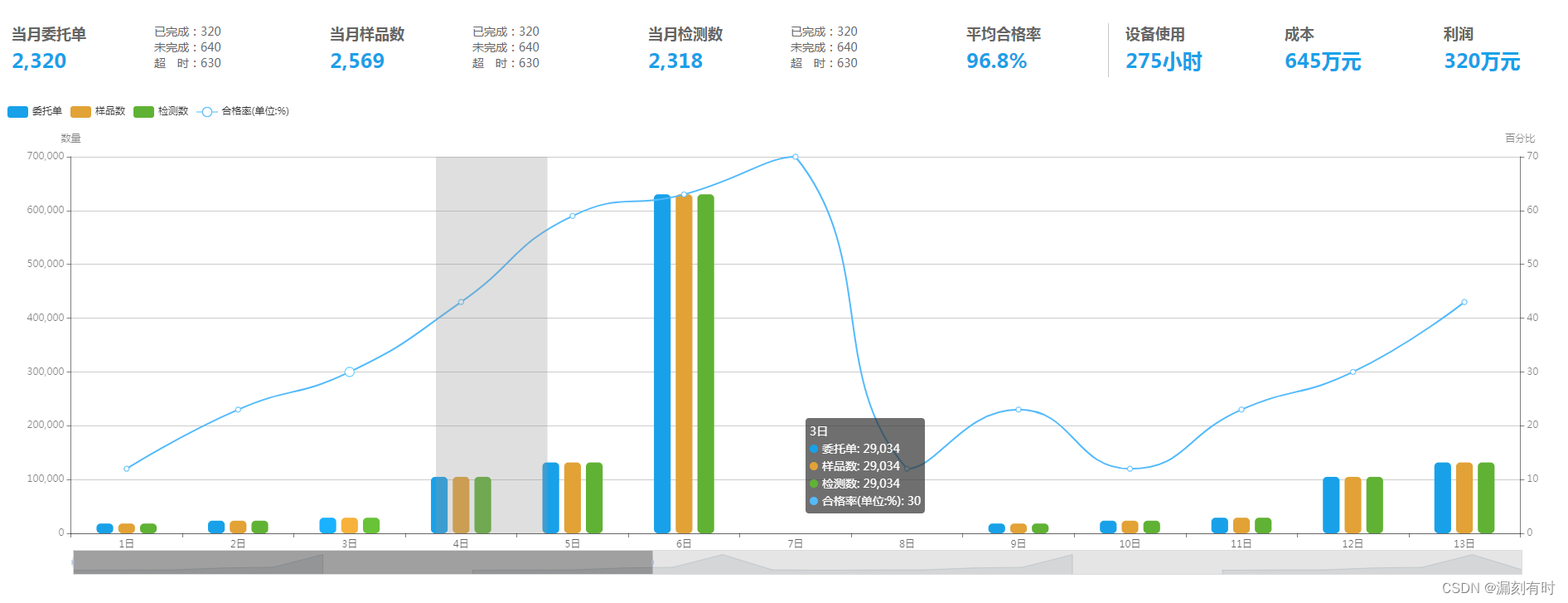
Task: Click the 百分比 right axis title
Action: (1520, 139)
